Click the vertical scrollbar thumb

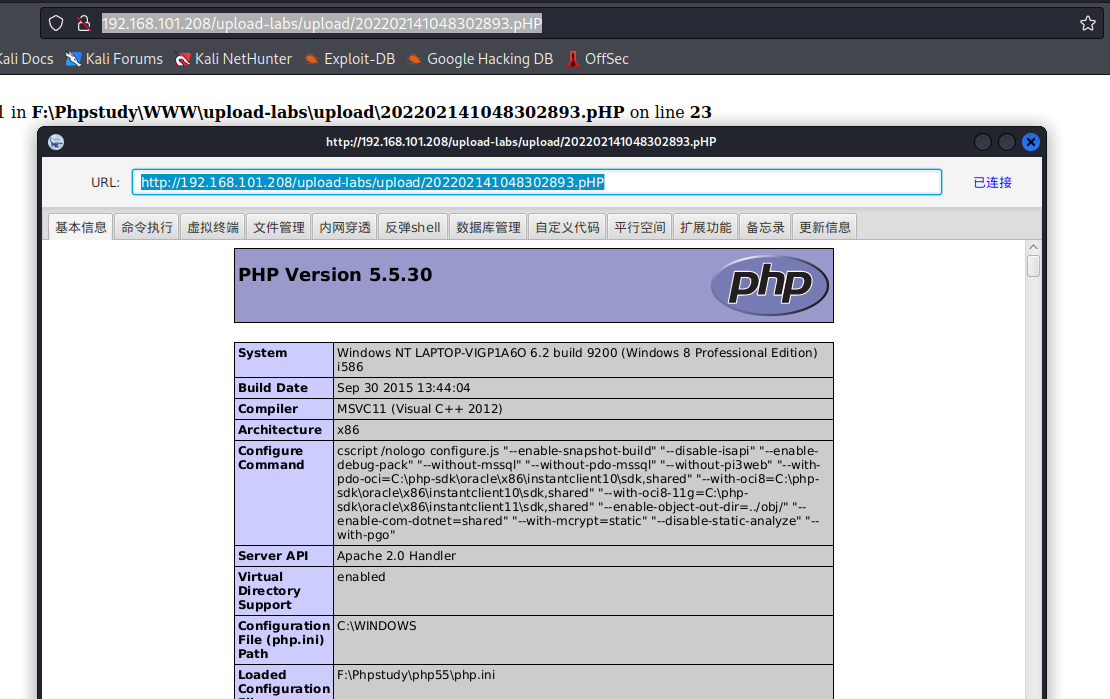[1034, 266]
